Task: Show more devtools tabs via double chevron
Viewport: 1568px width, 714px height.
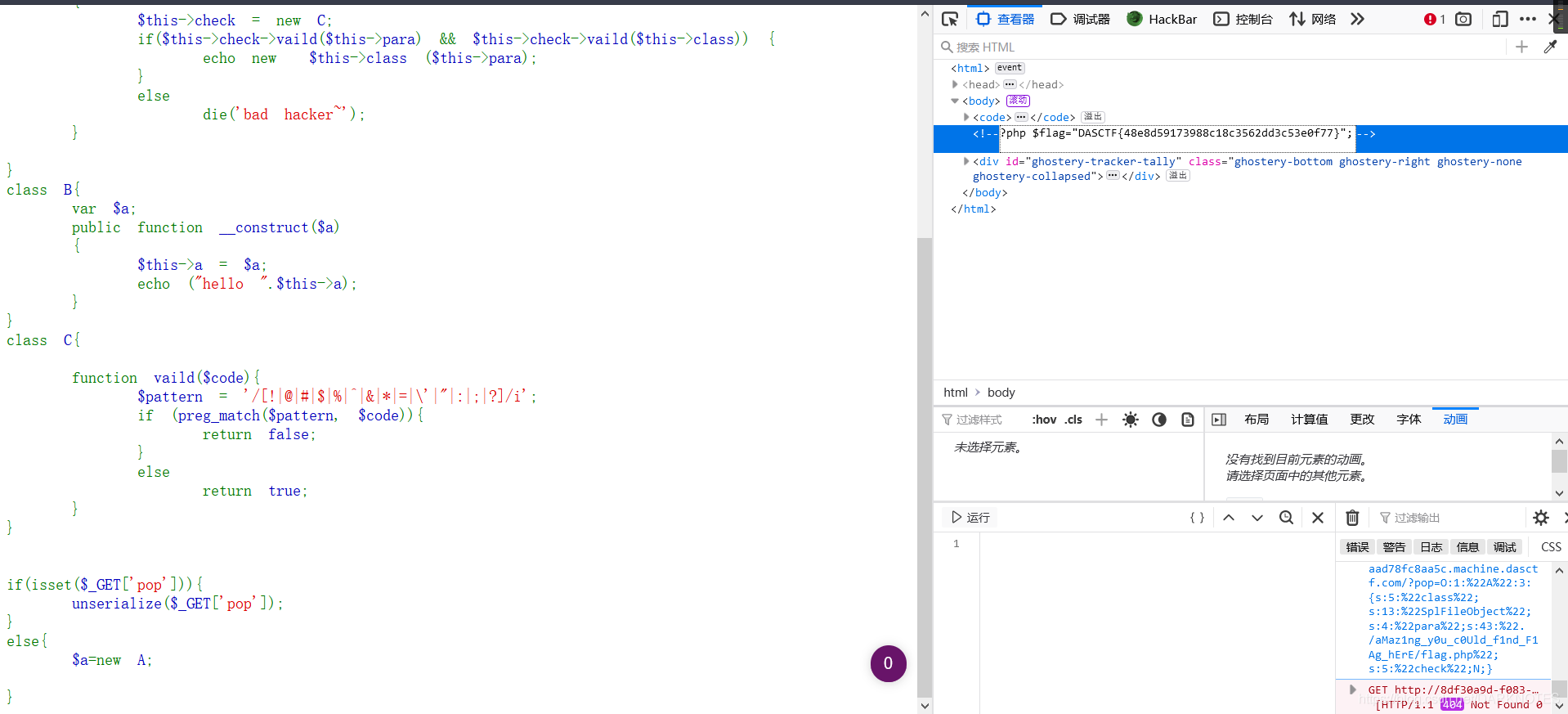Action: (1357, 19)
